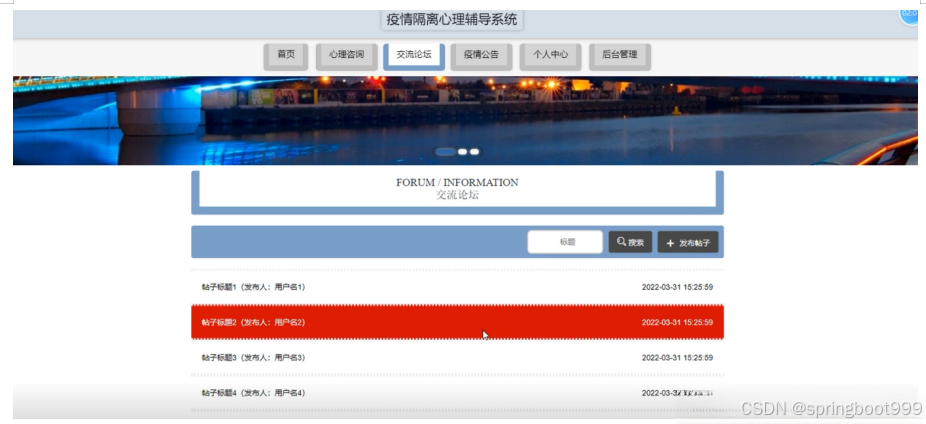This screenshot has height=424, width=926.
Task: Click the 疫情隔离心理辅导系统 site title
Action: (452, 19)
